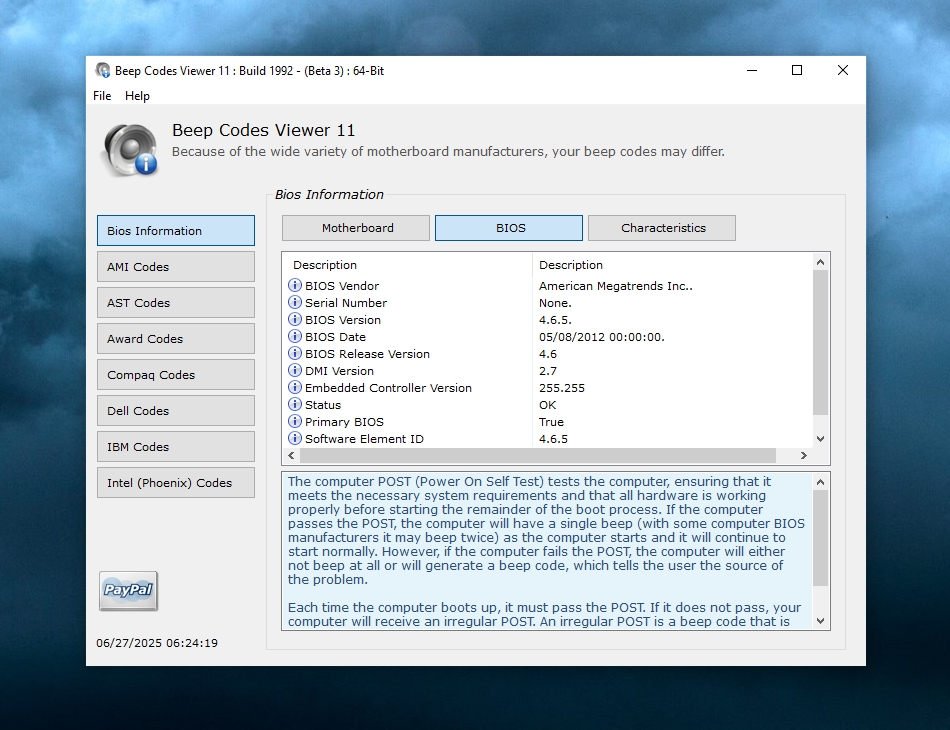Screen dimensions: 950x730
Task: Open the AST Codes section
Action: (176, 302)
